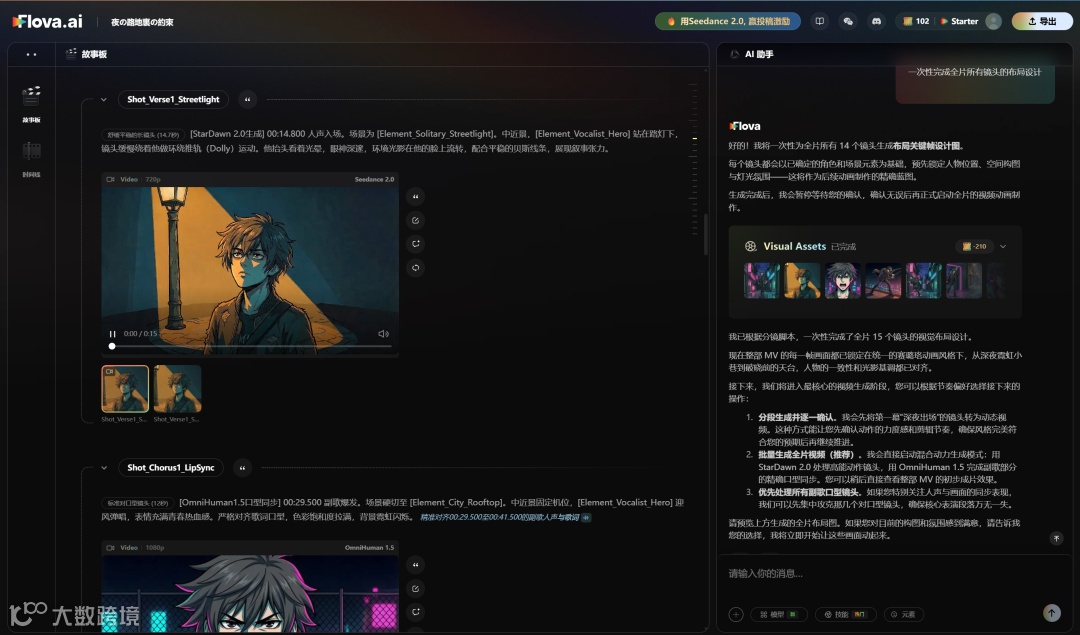Open fourth Visual Assets thumbnail
The image size is (1080, 635).
pyautogui.click(x=883, y=280)
